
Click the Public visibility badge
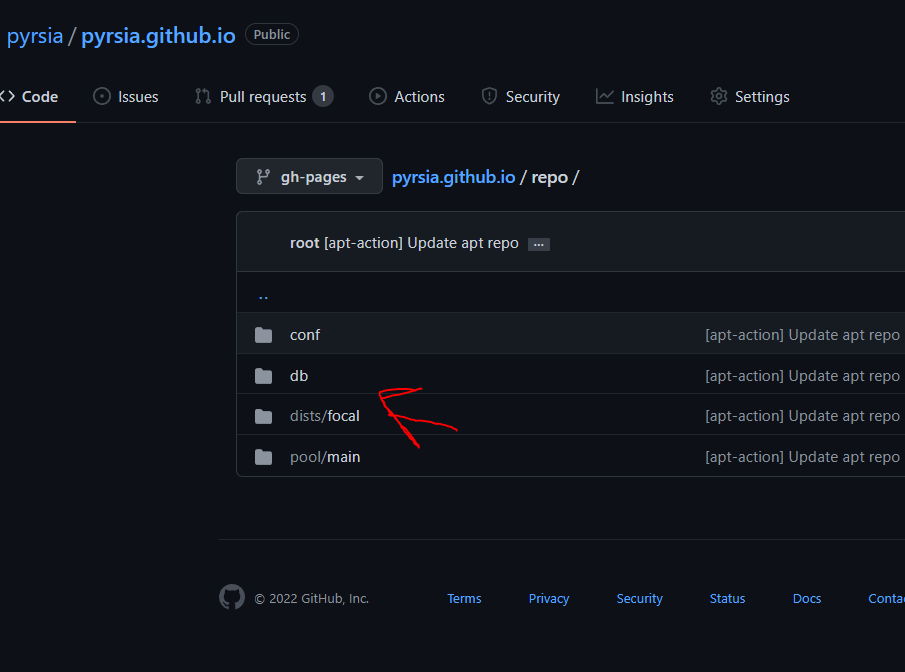[x=272, y=34]
